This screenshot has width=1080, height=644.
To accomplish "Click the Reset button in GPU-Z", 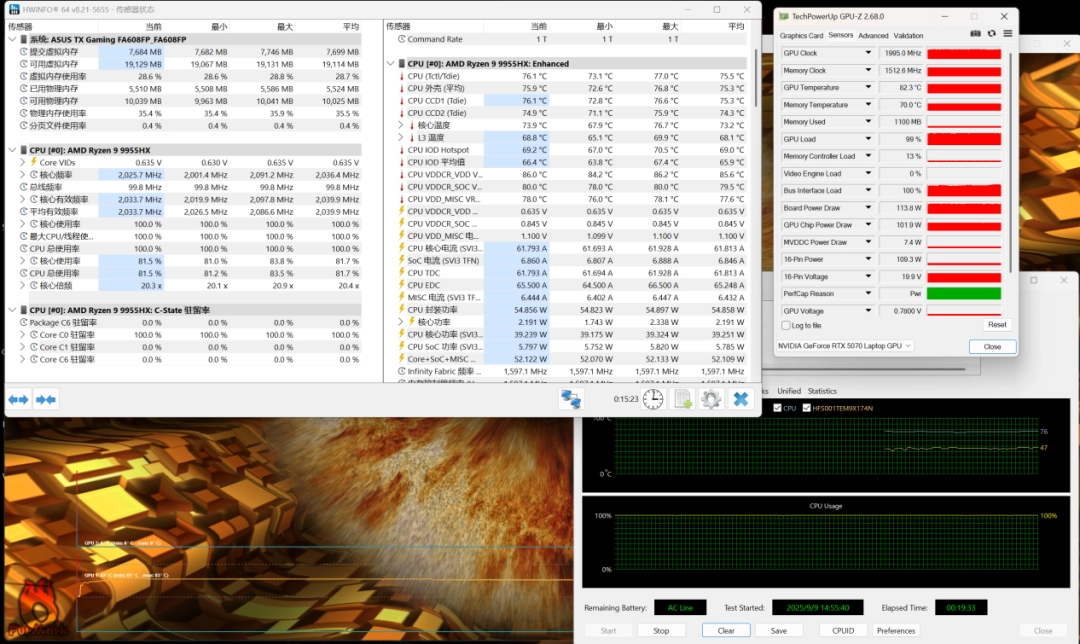I will (x=997, y=325).
